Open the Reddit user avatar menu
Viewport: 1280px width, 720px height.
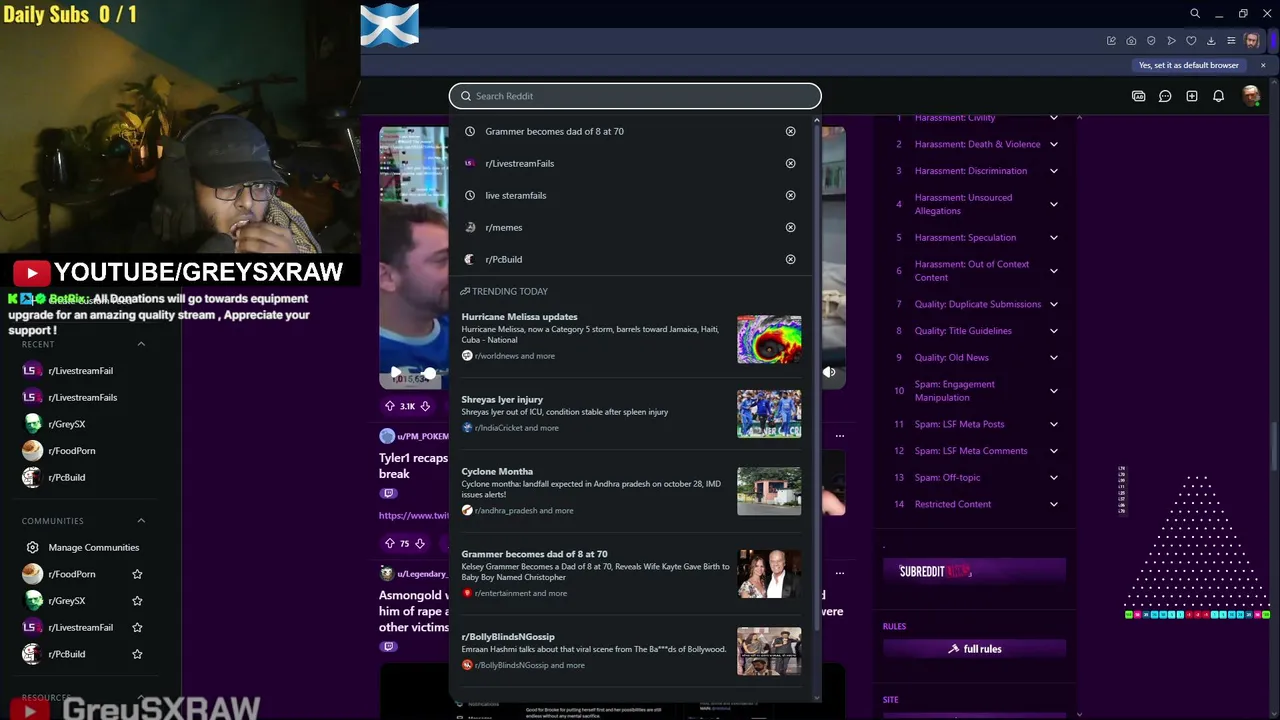point(1250,96)
